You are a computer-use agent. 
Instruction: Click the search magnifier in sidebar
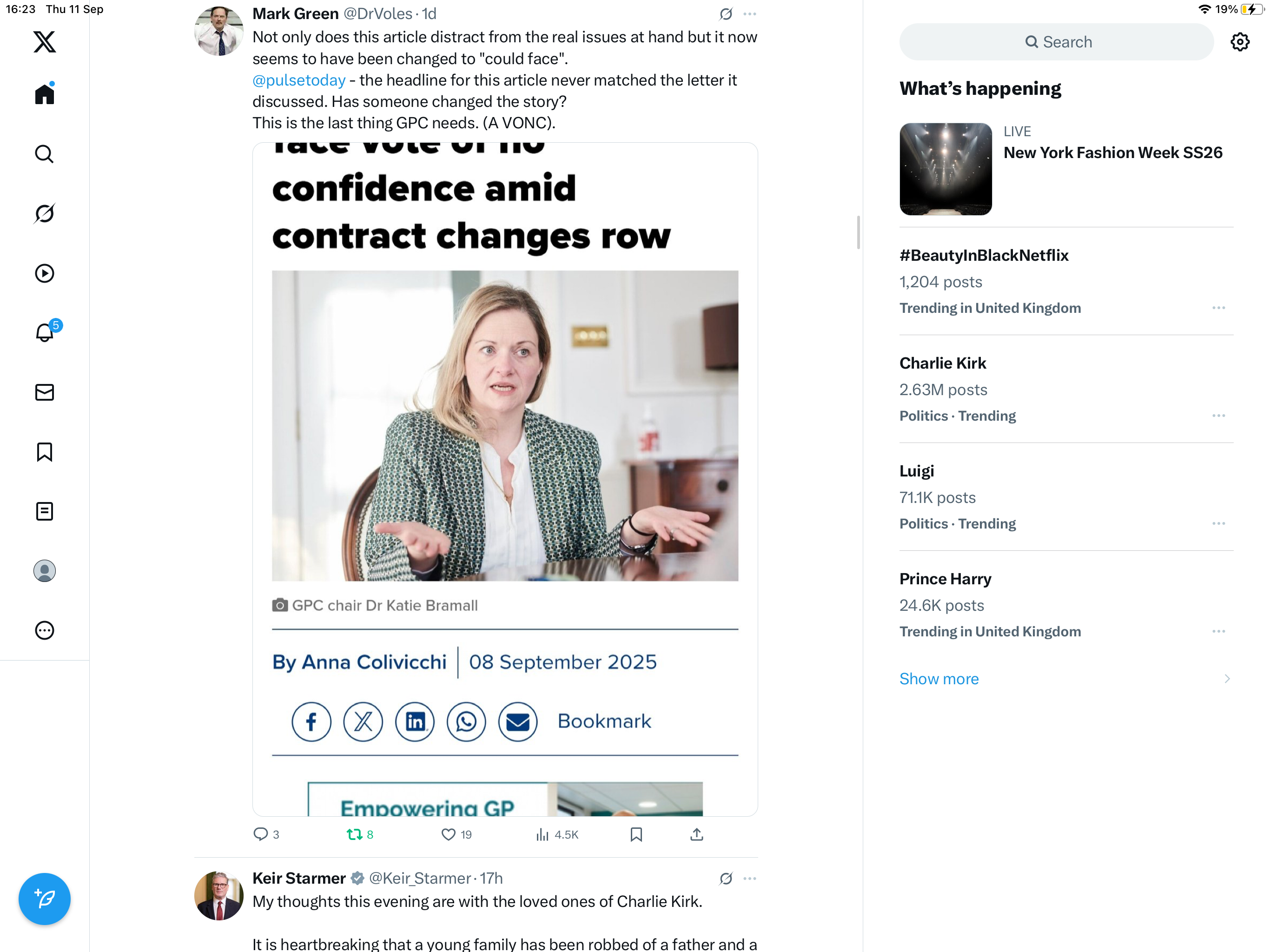coord(44,154)
